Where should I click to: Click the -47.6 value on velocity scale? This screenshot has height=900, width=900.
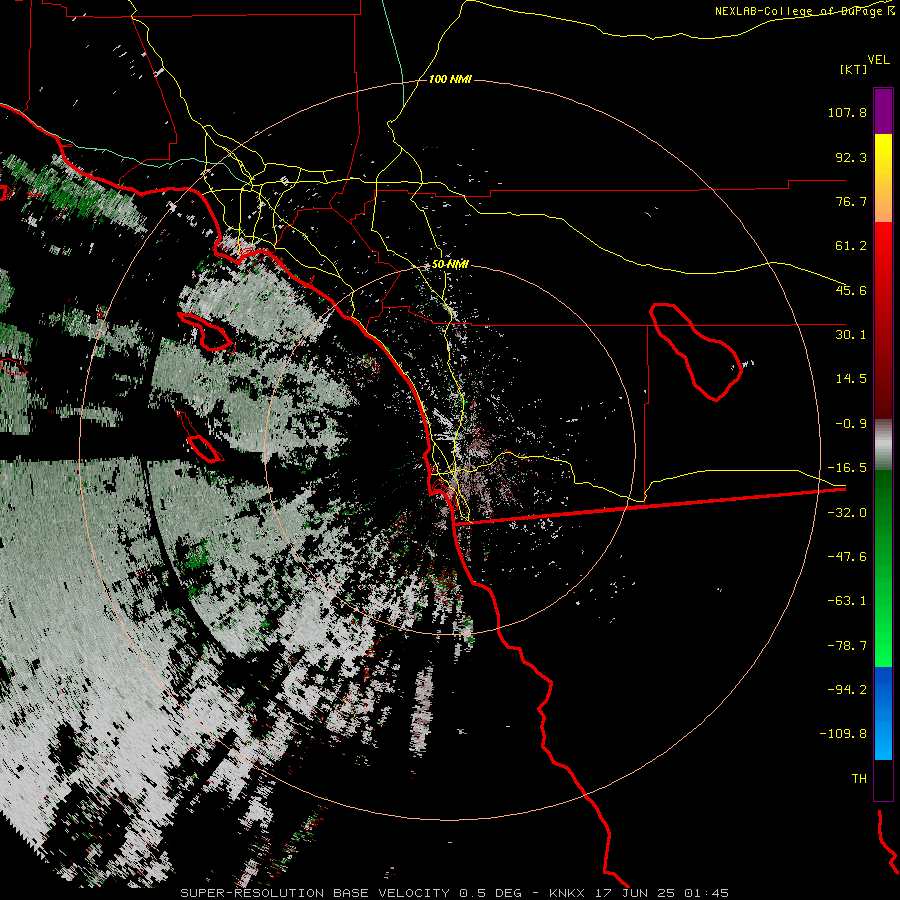click(847, 557)
